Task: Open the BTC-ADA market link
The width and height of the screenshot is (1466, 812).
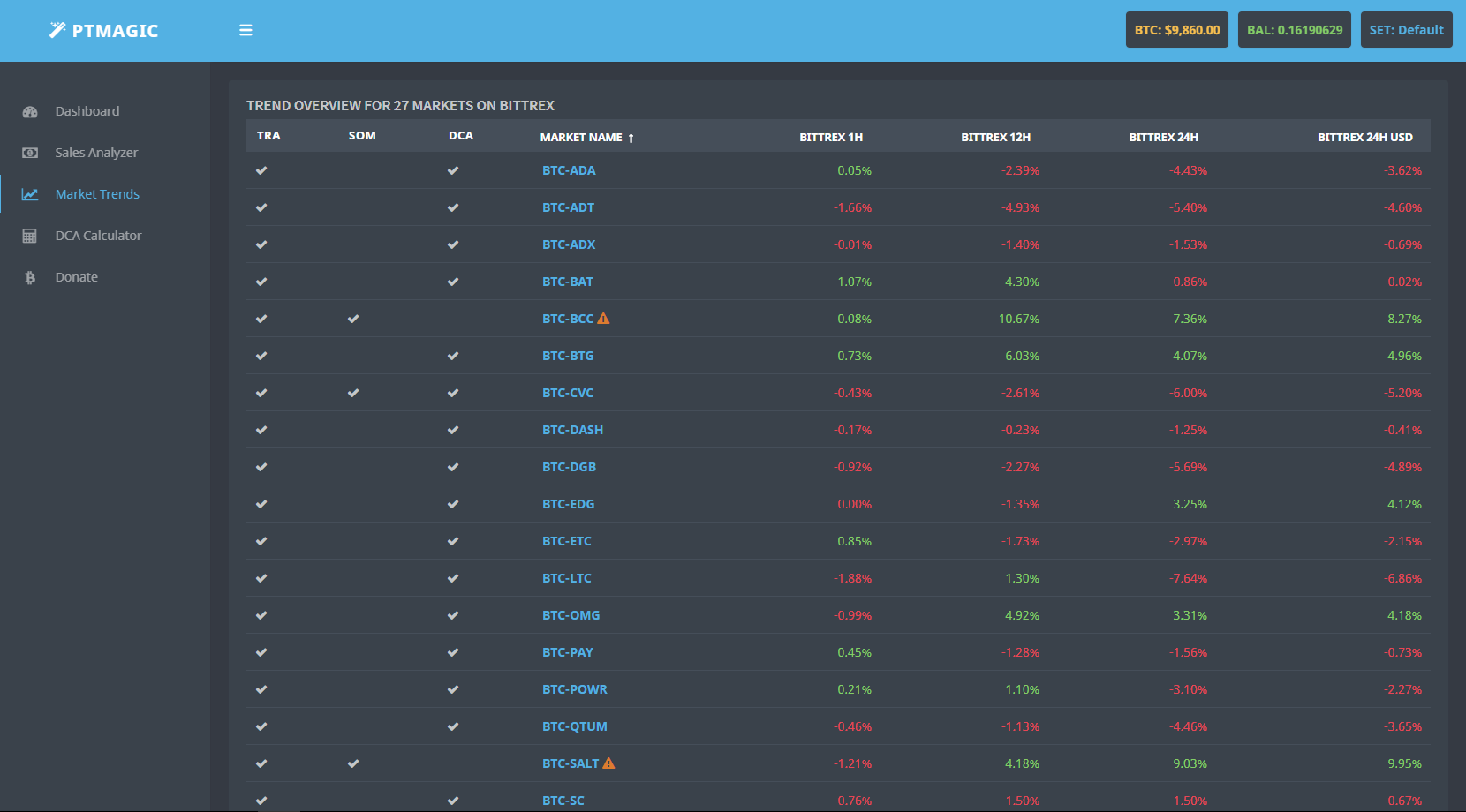Action: 569,170
